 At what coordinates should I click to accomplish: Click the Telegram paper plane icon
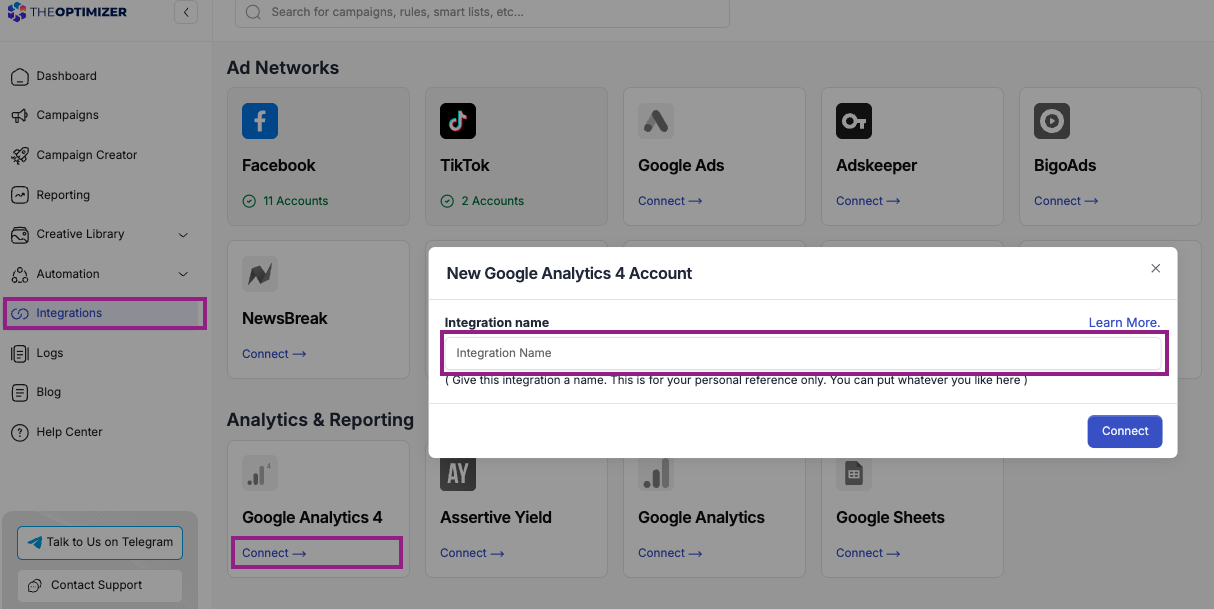point(35,542)
